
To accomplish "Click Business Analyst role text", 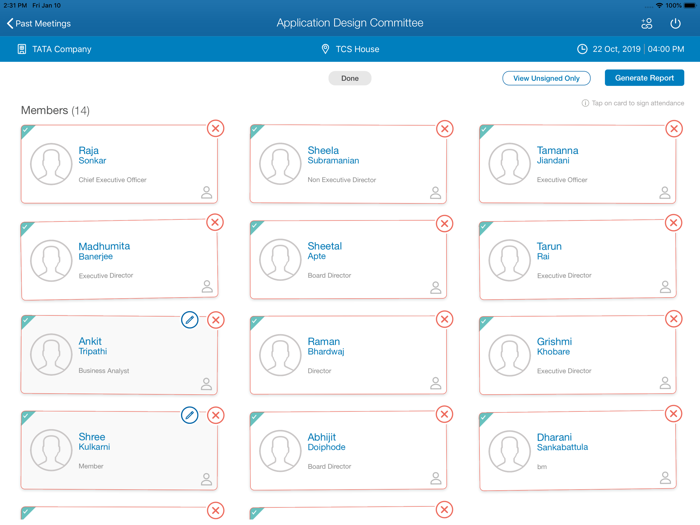I will pos(104,371).
